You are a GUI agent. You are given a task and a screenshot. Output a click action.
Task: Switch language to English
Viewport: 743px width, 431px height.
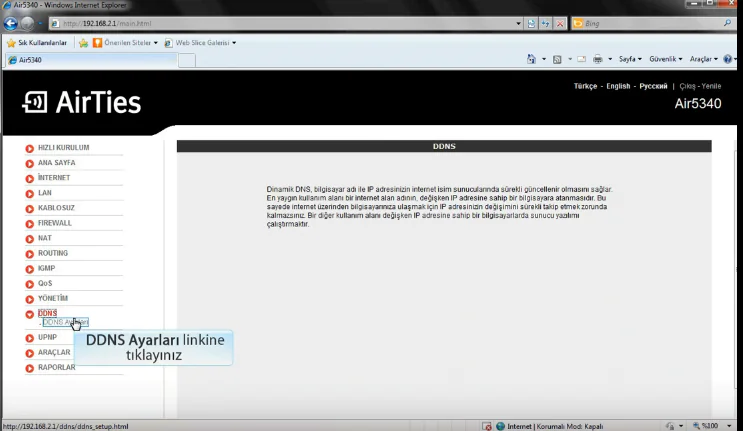coord(618,86)
